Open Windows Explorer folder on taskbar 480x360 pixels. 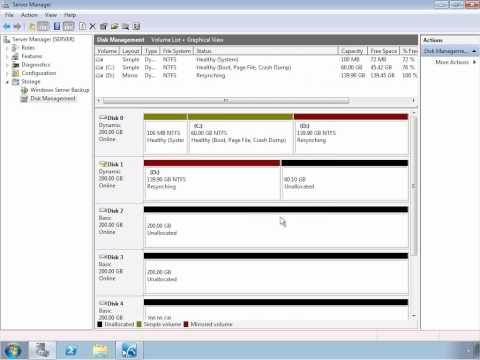click(x=100, y=350)
